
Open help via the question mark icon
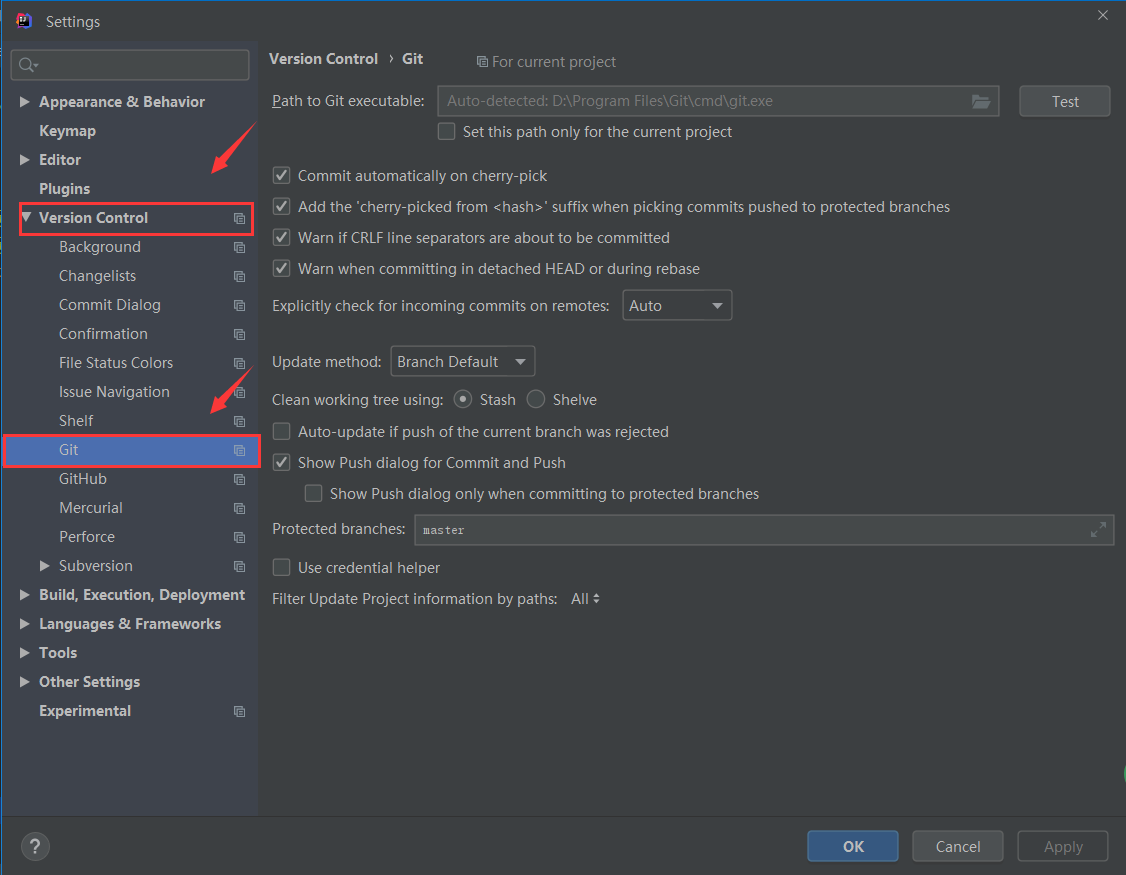click(35, 846)
